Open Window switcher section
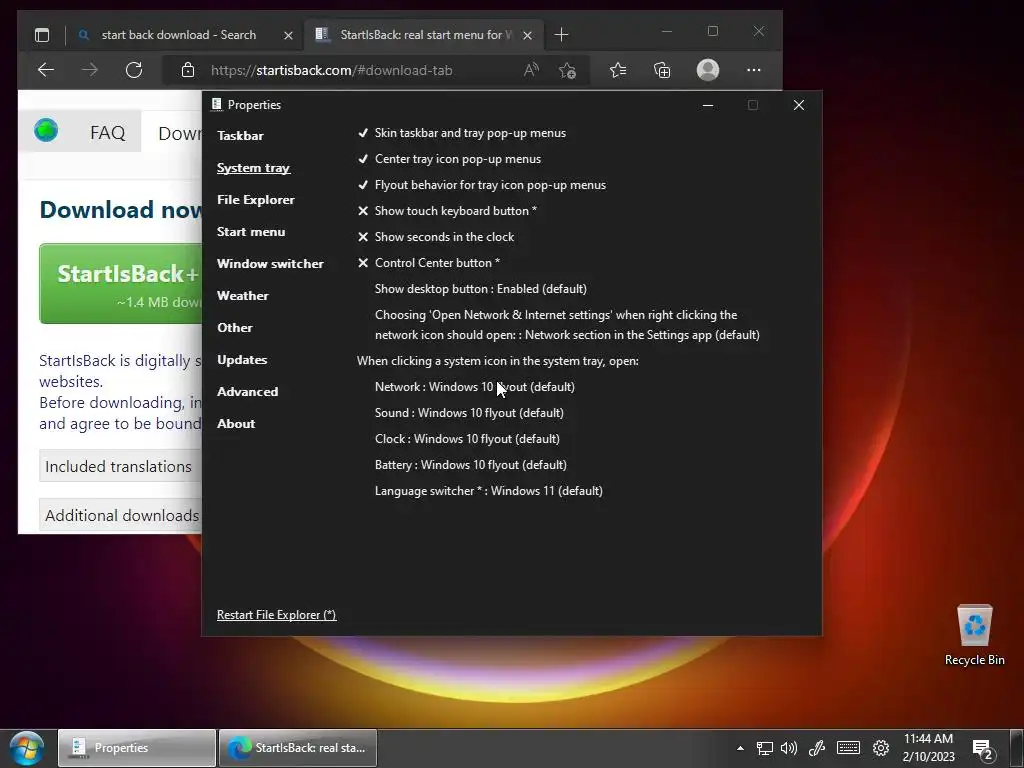This screenshot has height=768, width=1024. click(x=270, y=264)
